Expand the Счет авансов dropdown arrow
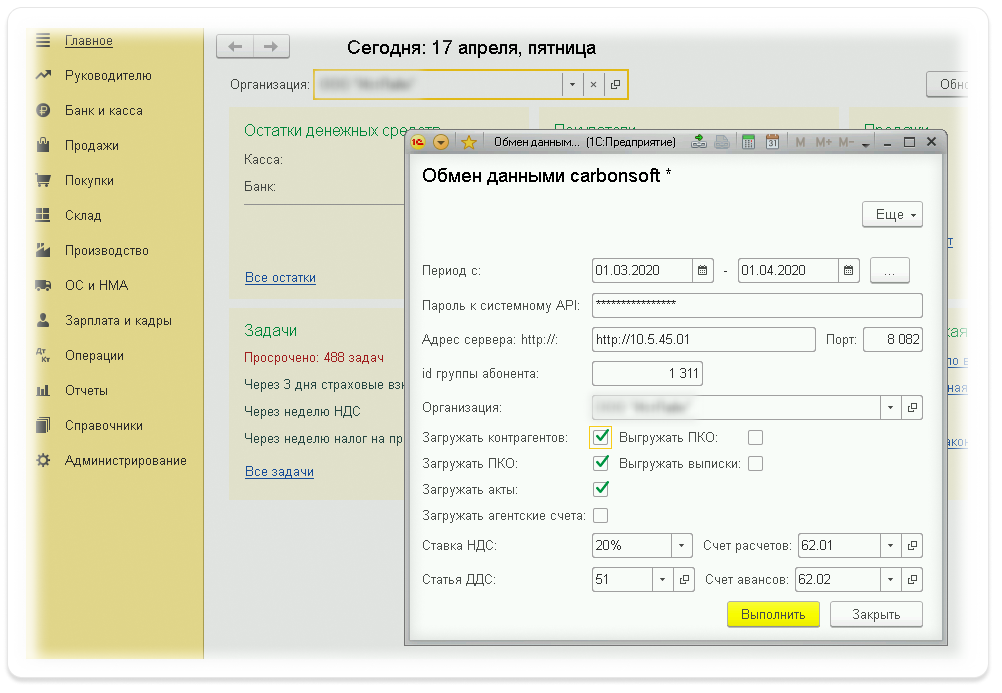The width and height of the screenshot is (1002, 693). [890, 579]
